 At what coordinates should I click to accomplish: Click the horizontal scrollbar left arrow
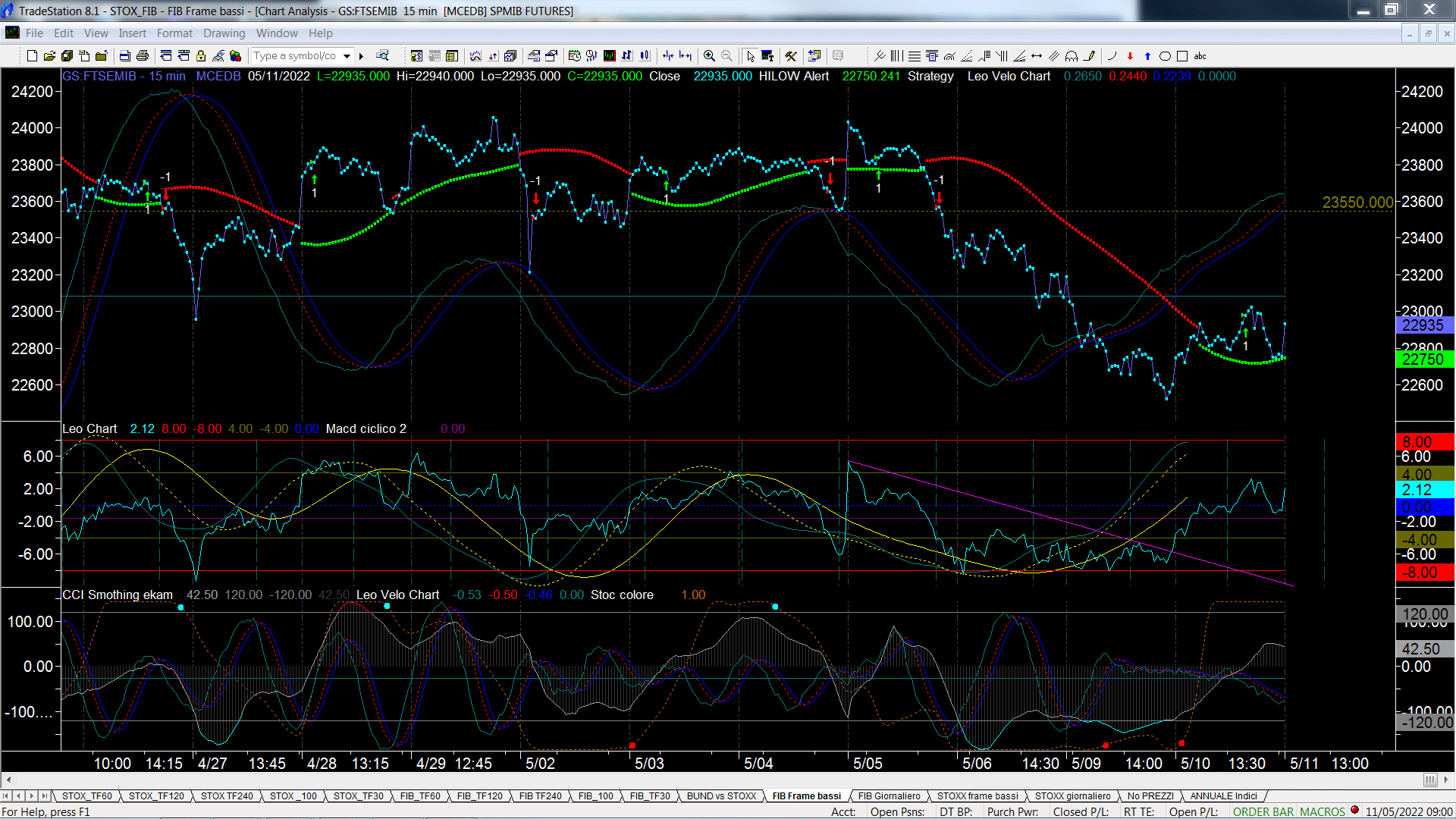pyautogui.click(x=8, y=780)
